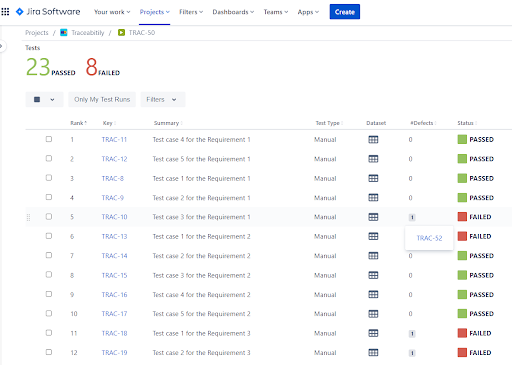Image resolution: width=512 pixels, height=365 pixels.
Task: Open dataset icon for TRAC-16
Action: point(373,295)
